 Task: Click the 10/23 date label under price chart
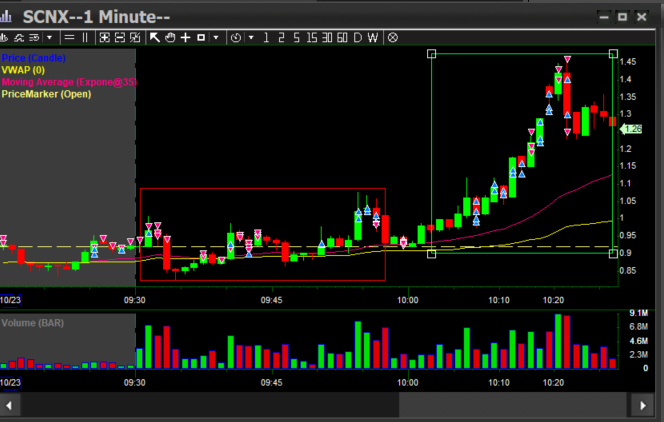(10, 300)
